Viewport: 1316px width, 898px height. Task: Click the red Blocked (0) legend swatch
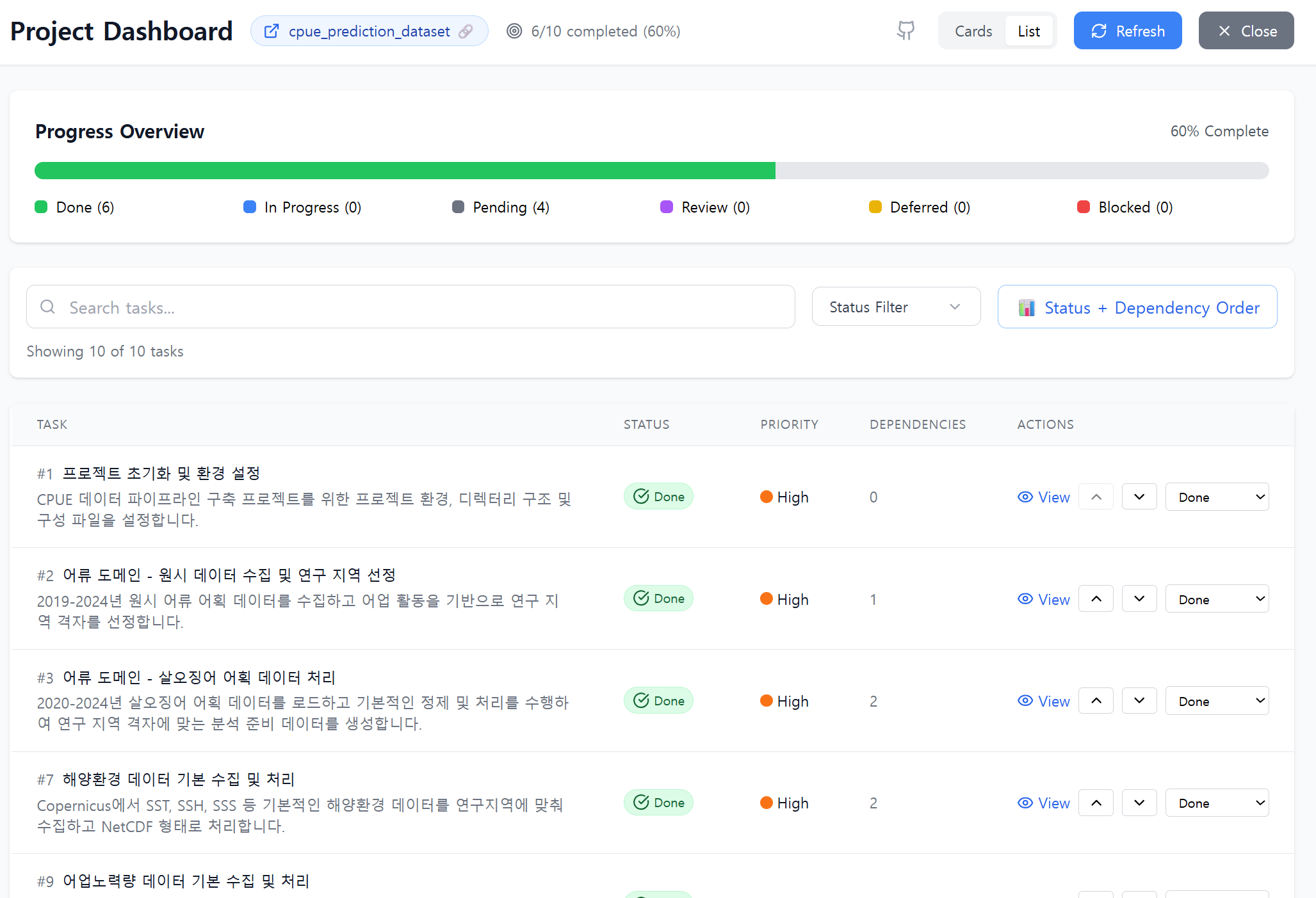point(1084,207)
